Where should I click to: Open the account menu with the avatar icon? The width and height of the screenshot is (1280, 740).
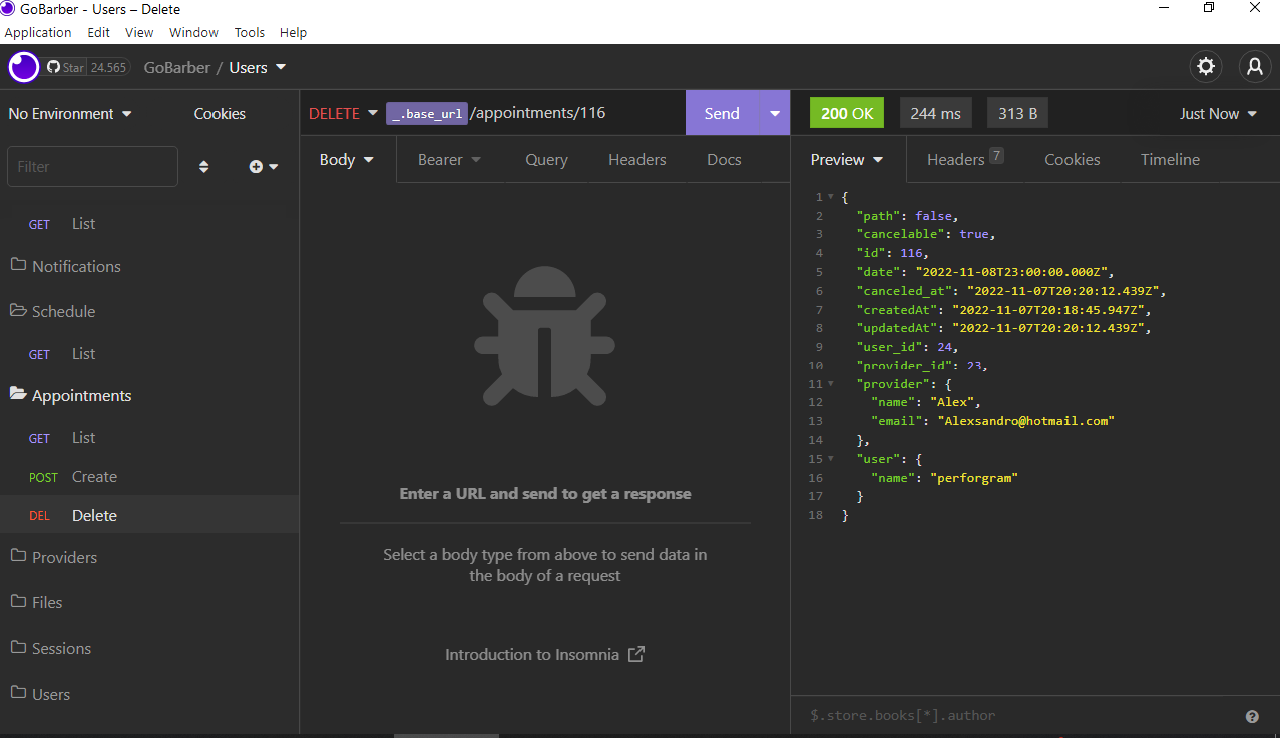pyautogui.click(x=1254, y=66)
